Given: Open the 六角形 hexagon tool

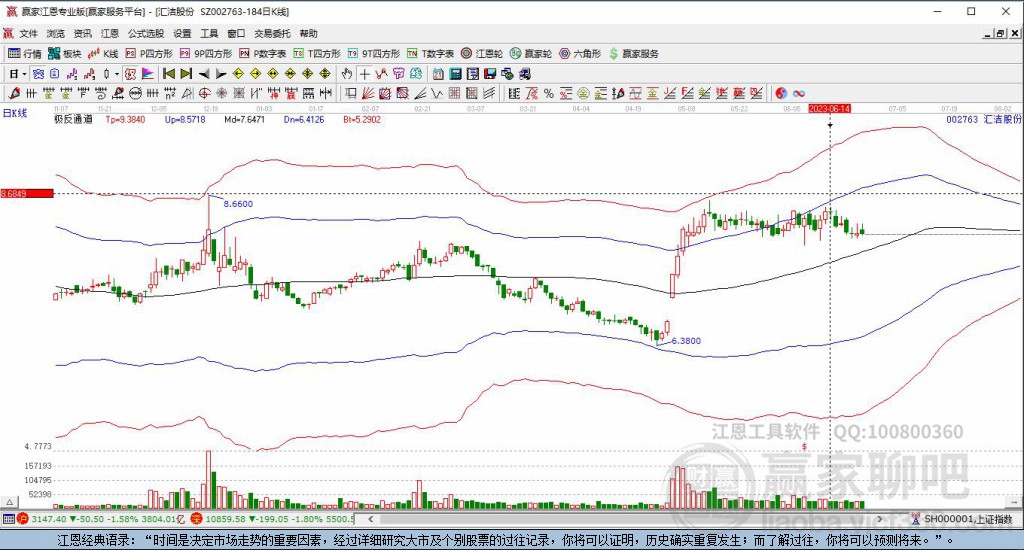Looking at the screenshot, I should coord(580,54).
